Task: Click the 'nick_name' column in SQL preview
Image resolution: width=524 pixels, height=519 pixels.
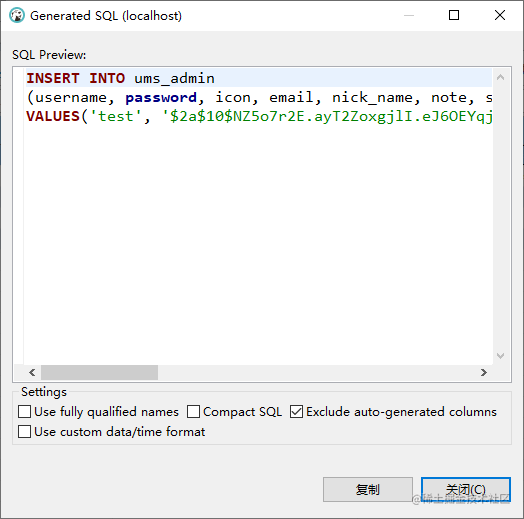Action: (372, 98)
